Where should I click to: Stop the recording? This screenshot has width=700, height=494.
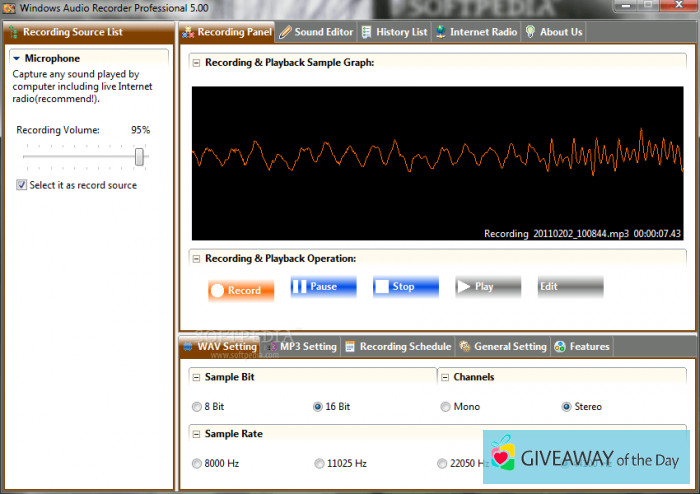pos(406,287)
